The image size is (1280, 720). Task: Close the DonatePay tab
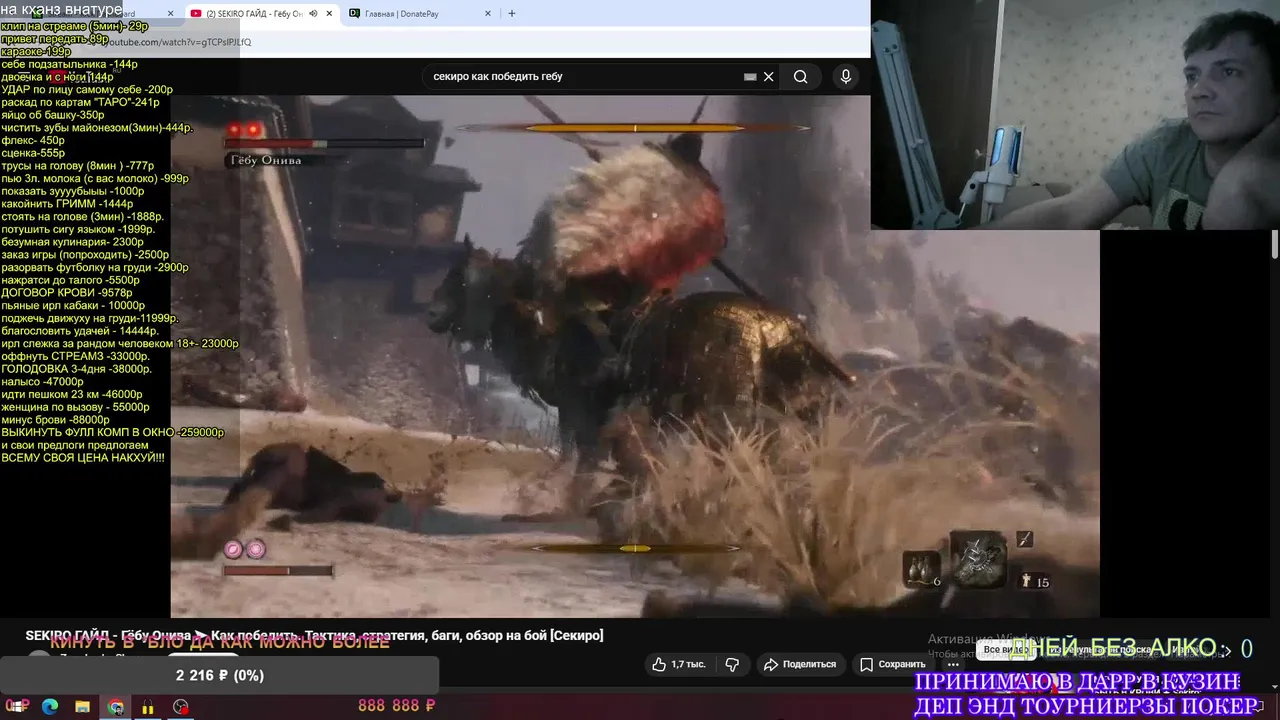tap(488, 14)
